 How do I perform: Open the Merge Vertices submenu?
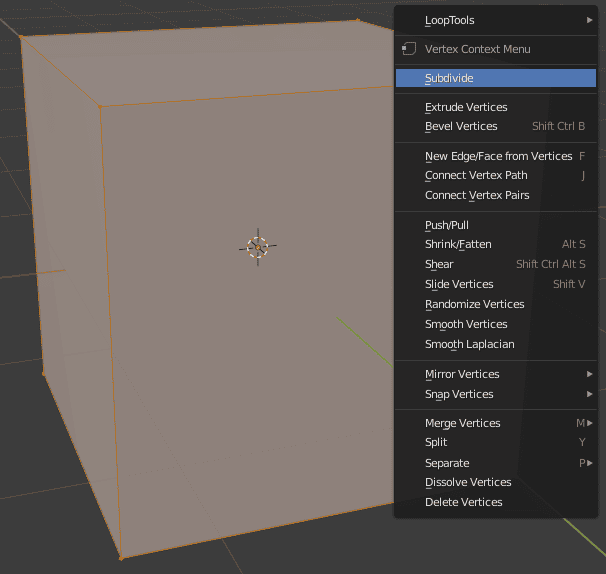pyautogui.click(x=496, y=423)
